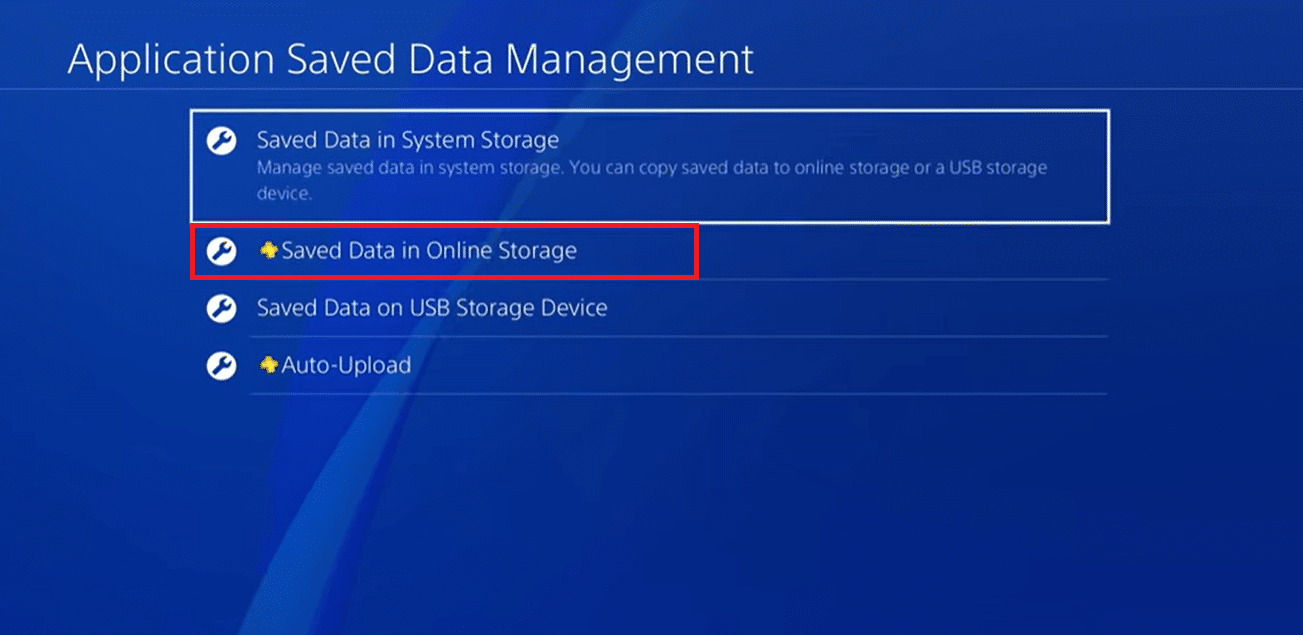Viewport: 1303px width, 635px height.
Task: Click the wrench icon next to Saved Data on USB Storage Device
Action: coord(220,309)
